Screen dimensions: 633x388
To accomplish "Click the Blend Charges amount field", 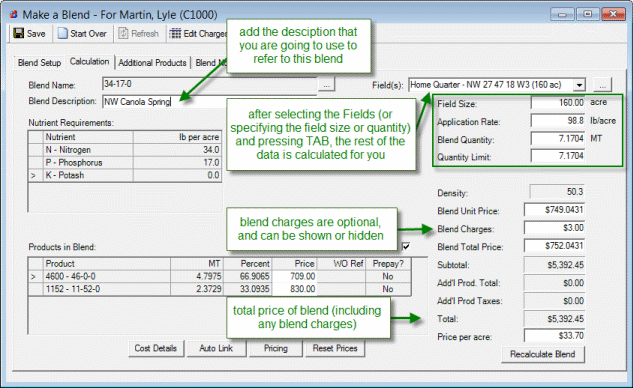I will [x=554, y=228].
